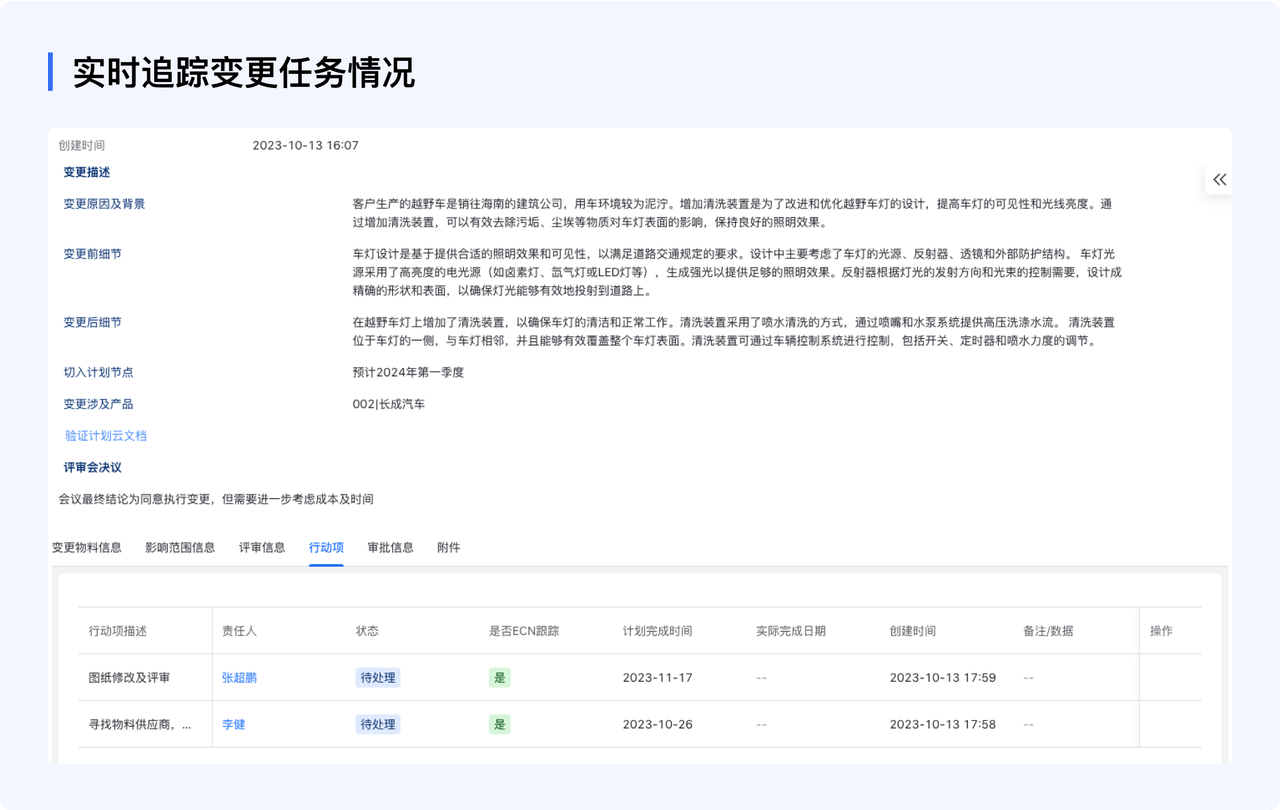Screen dimensions: 1280x810
Task: Switch to 变更物料信息 tab
Action: point(87,547)
